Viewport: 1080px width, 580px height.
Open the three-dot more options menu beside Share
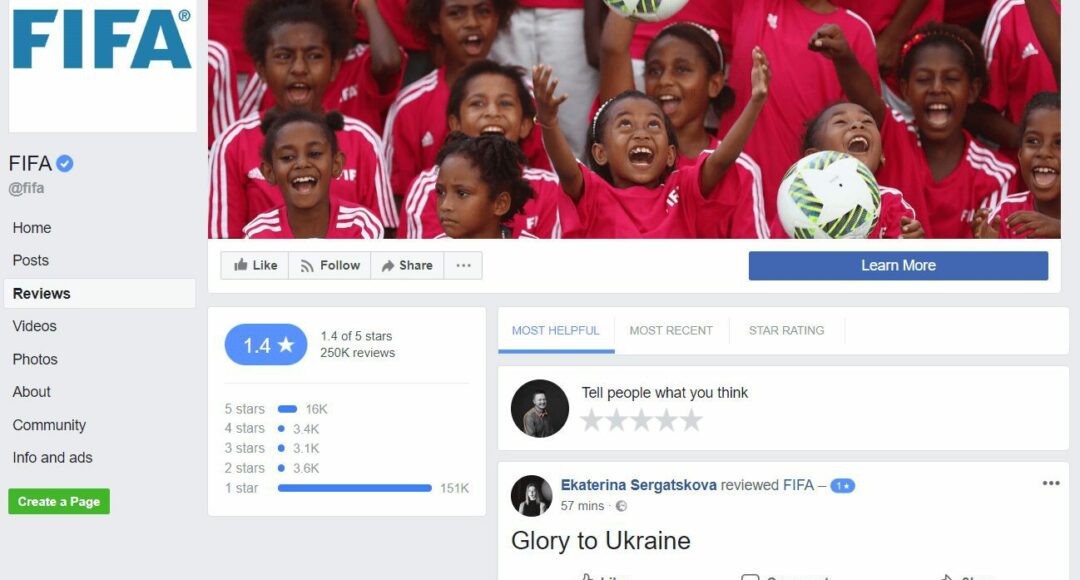click(x=464, y=265)
